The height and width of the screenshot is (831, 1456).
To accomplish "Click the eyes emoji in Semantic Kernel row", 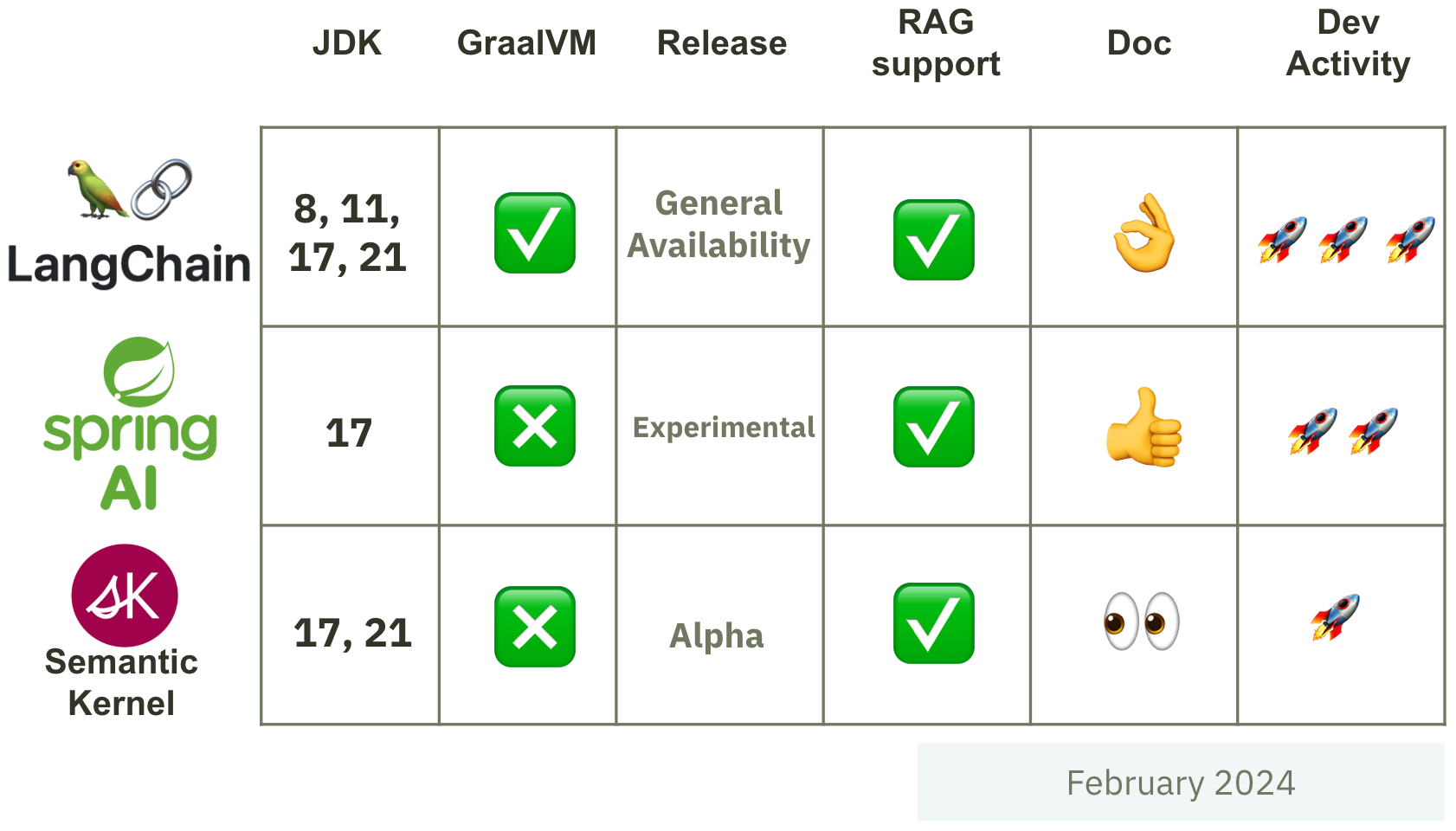I will coord(1142,621).
